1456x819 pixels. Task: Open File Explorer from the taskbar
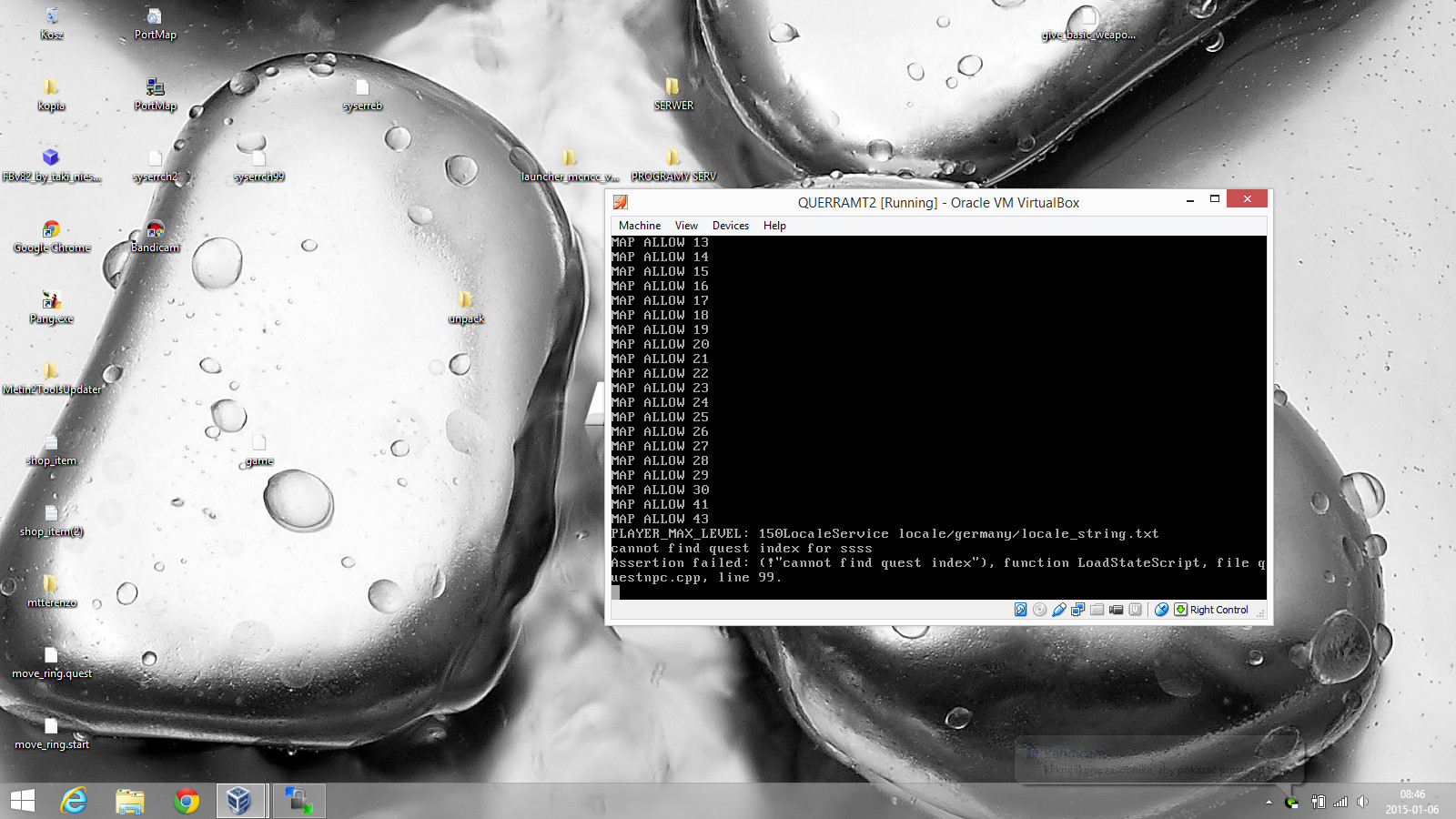[x=130, y=801]
